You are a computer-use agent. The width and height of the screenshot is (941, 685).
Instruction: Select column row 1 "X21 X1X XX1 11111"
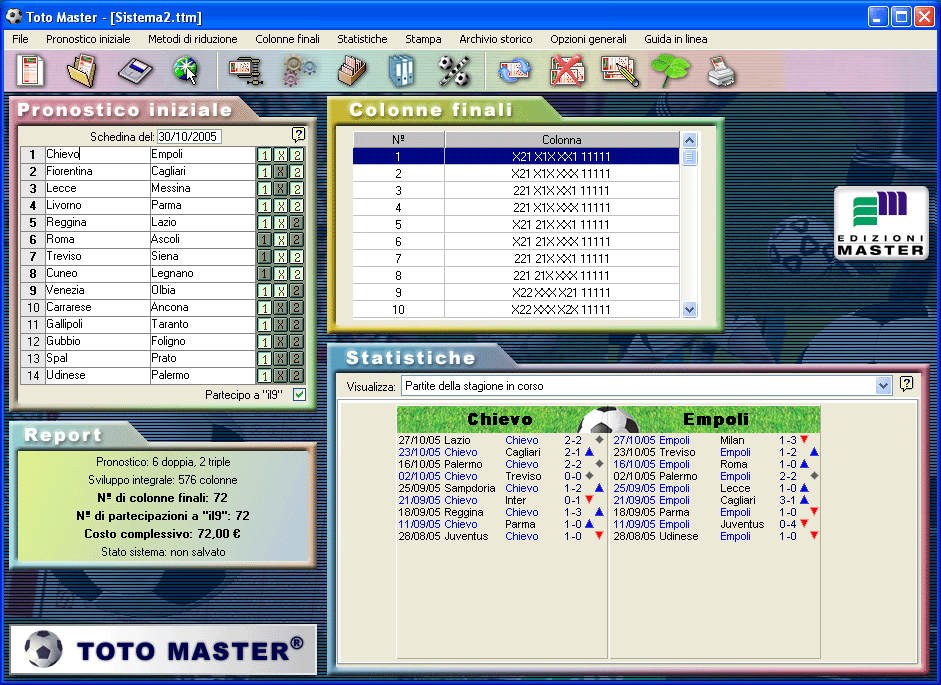(x=516, y=157)
